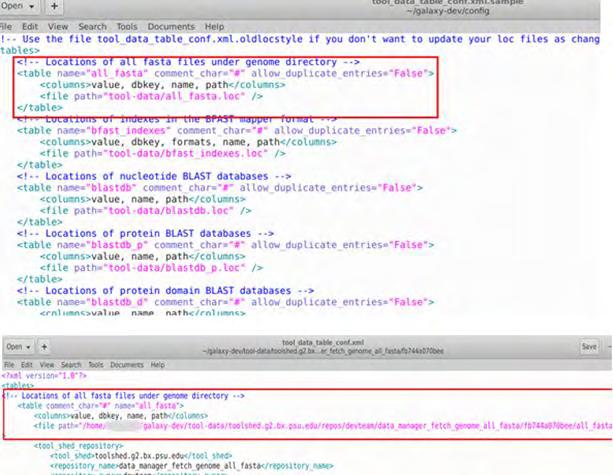Click plus new-tab button in bottom editor
Image resolution: width=613 pixels, height=475 pixels.
[44, 347]
